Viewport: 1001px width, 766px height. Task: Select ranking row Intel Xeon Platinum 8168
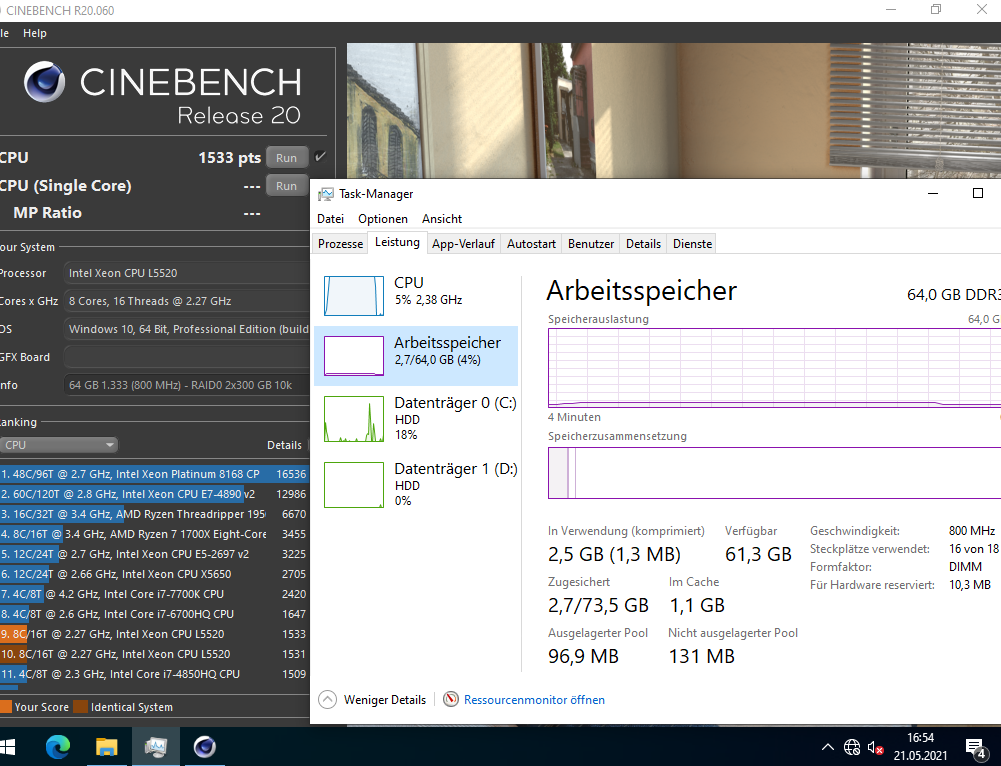point(154,474)
